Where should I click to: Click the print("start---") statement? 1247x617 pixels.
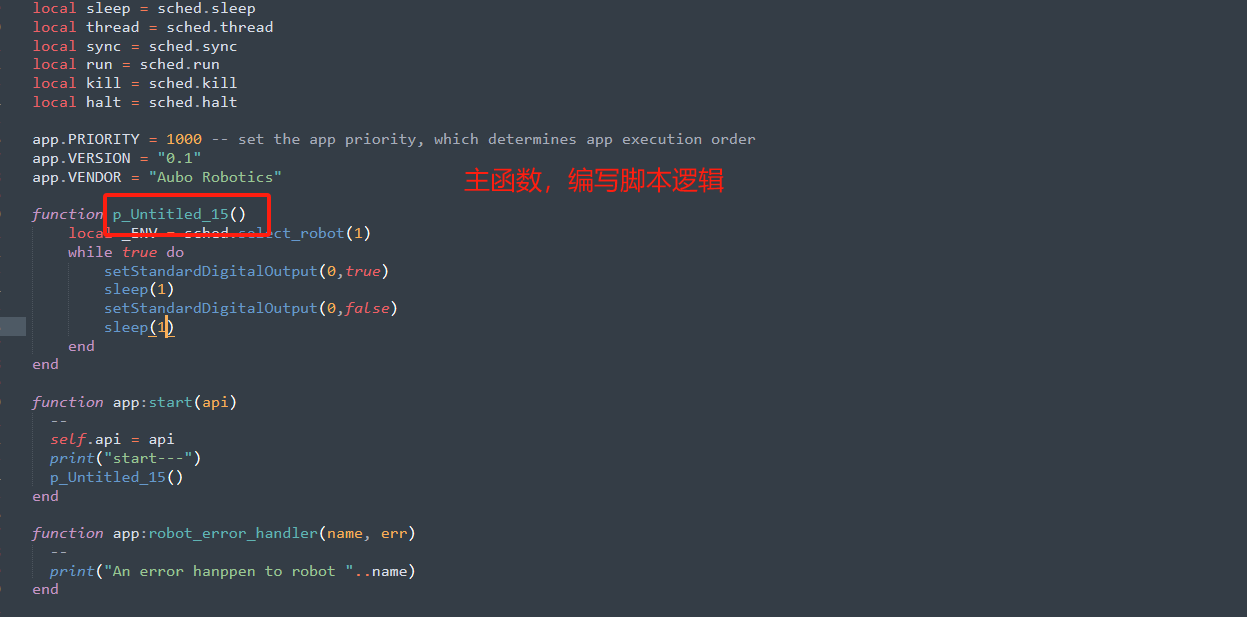(x=126, y=458)
